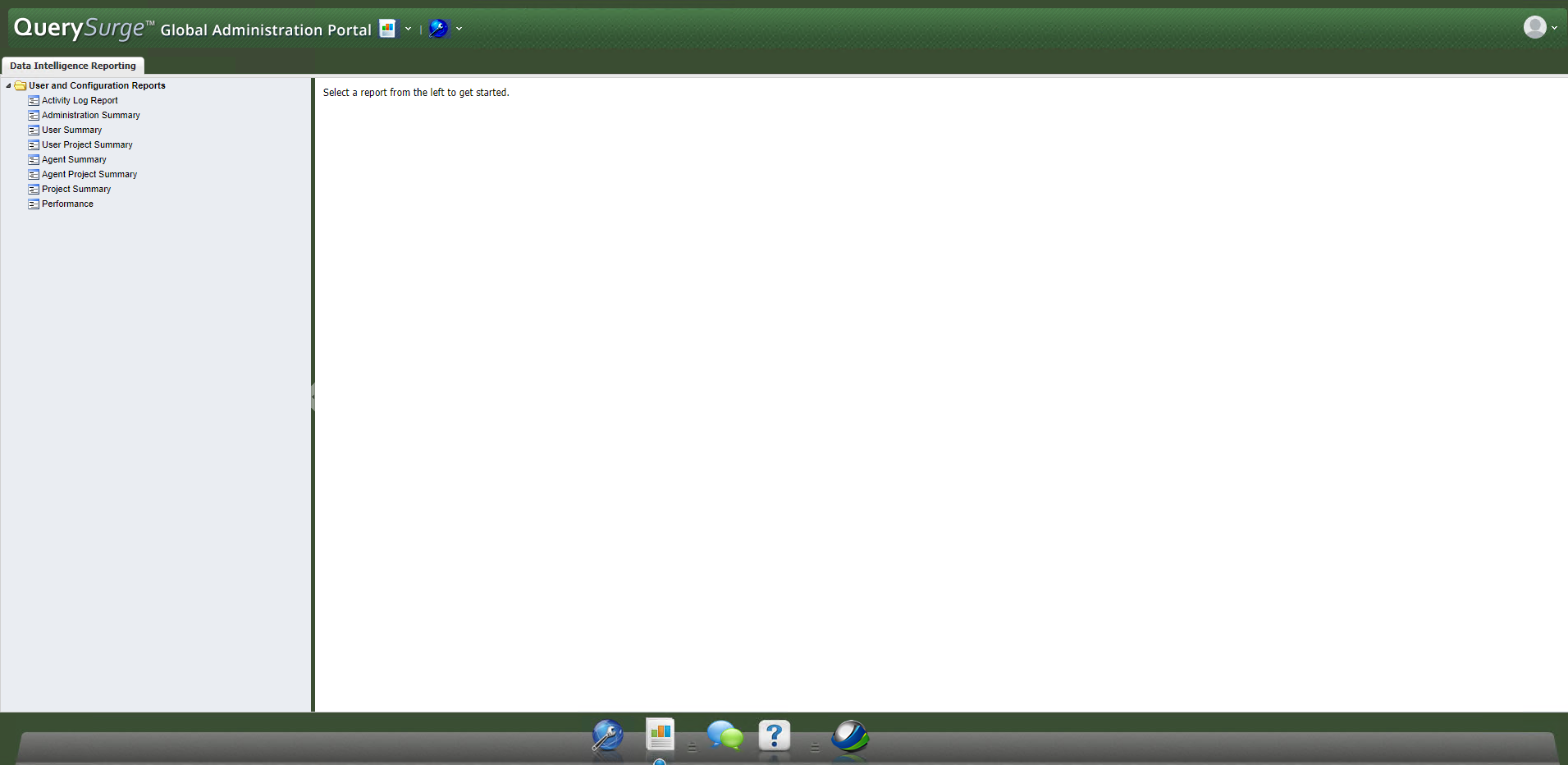Open the Agent Summary report
Screen dimensions: 1568x765
(74, 159)
